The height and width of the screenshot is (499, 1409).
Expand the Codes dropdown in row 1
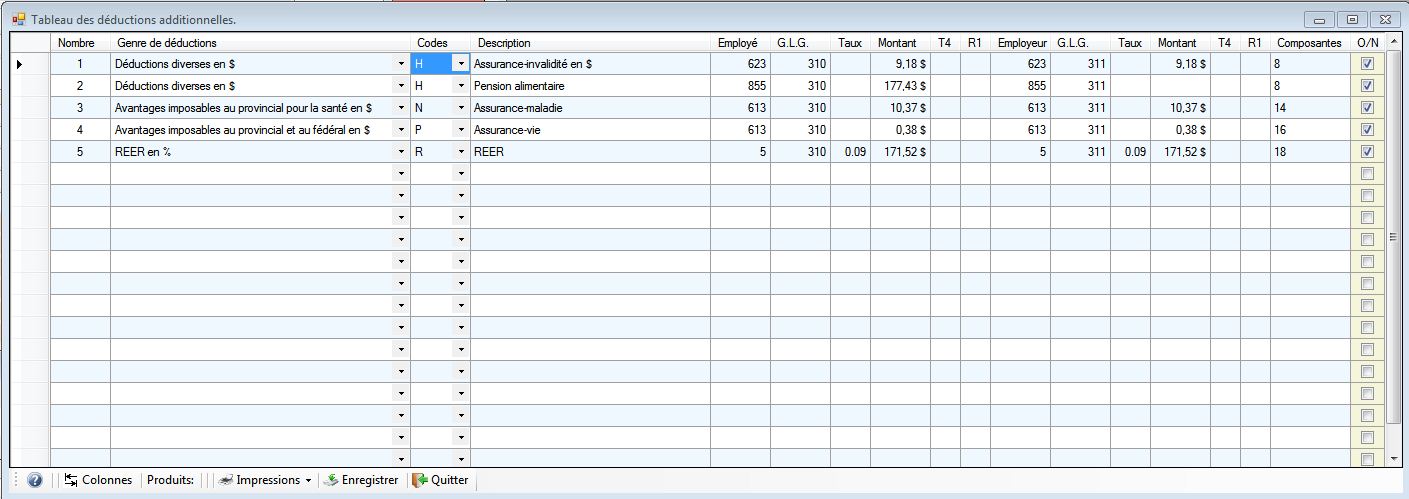(461, 64)
